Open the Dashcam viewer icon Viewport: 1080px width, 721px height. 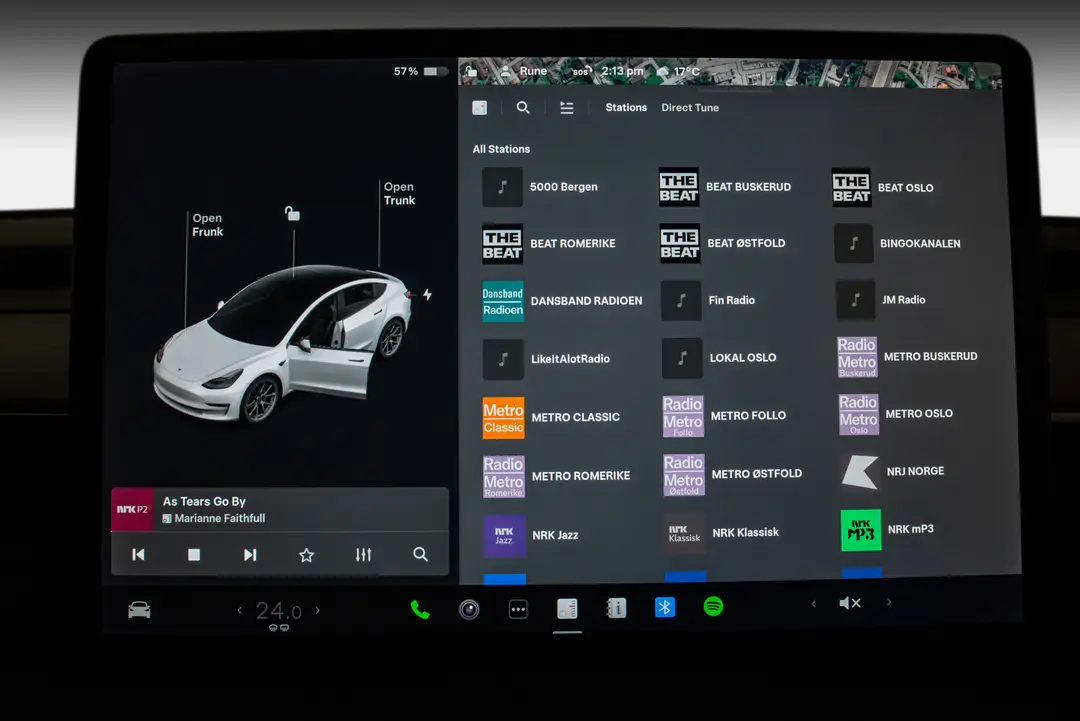(469, 609)
